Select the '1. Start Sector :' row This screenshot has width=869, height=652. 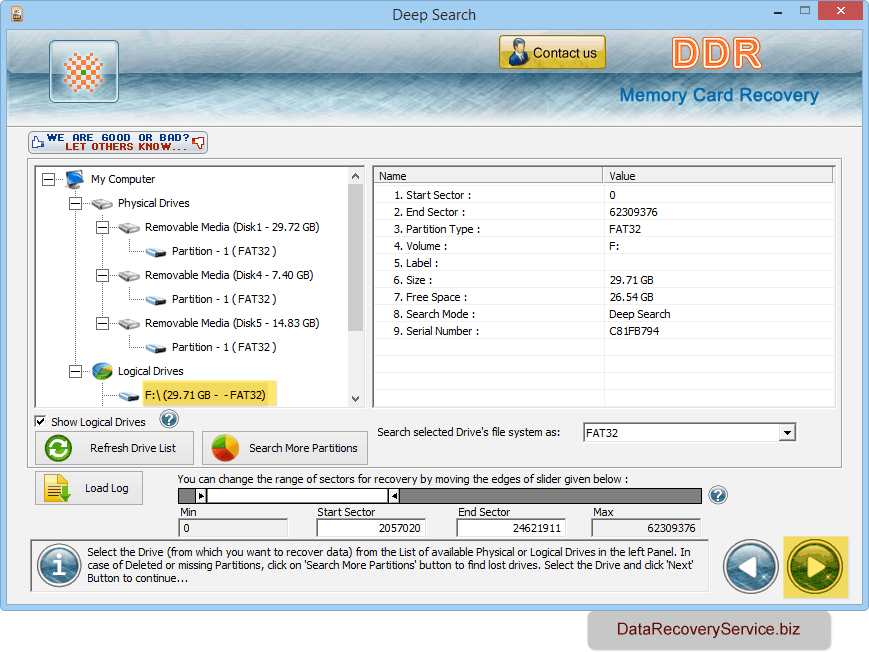click(x=604, y=195)
